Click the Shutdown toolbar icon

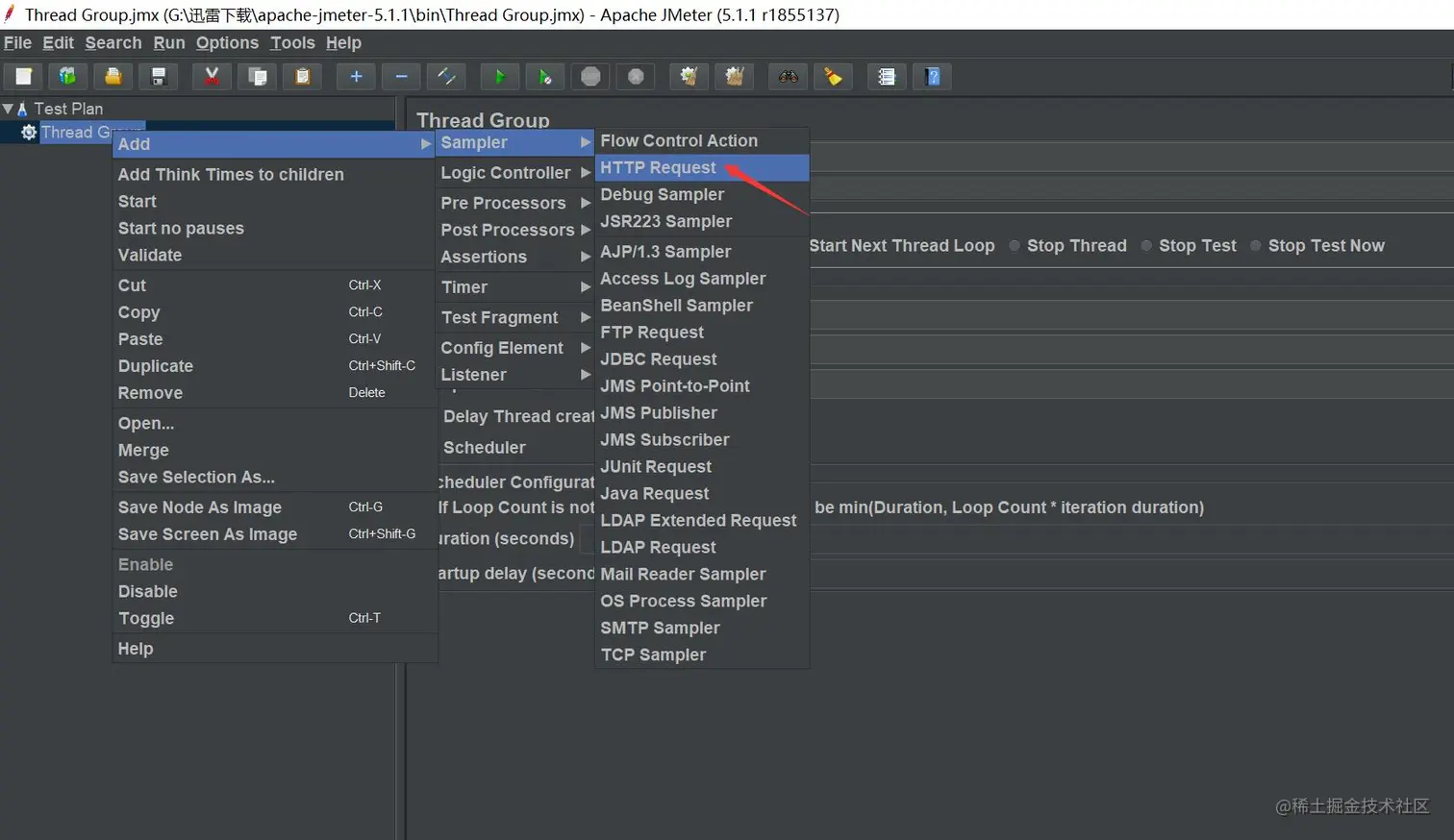(x=636, y=77)
